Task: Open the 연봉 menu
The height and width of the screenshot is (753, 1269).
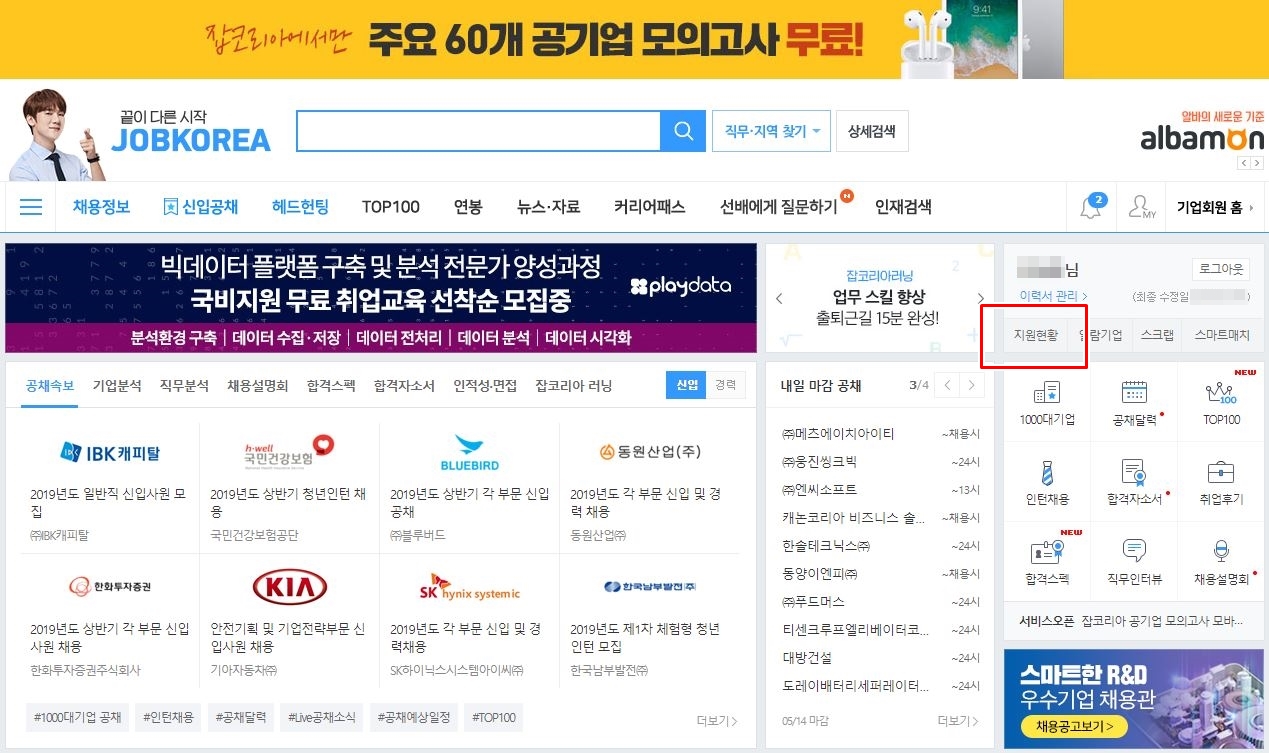Action: [468, 207]
